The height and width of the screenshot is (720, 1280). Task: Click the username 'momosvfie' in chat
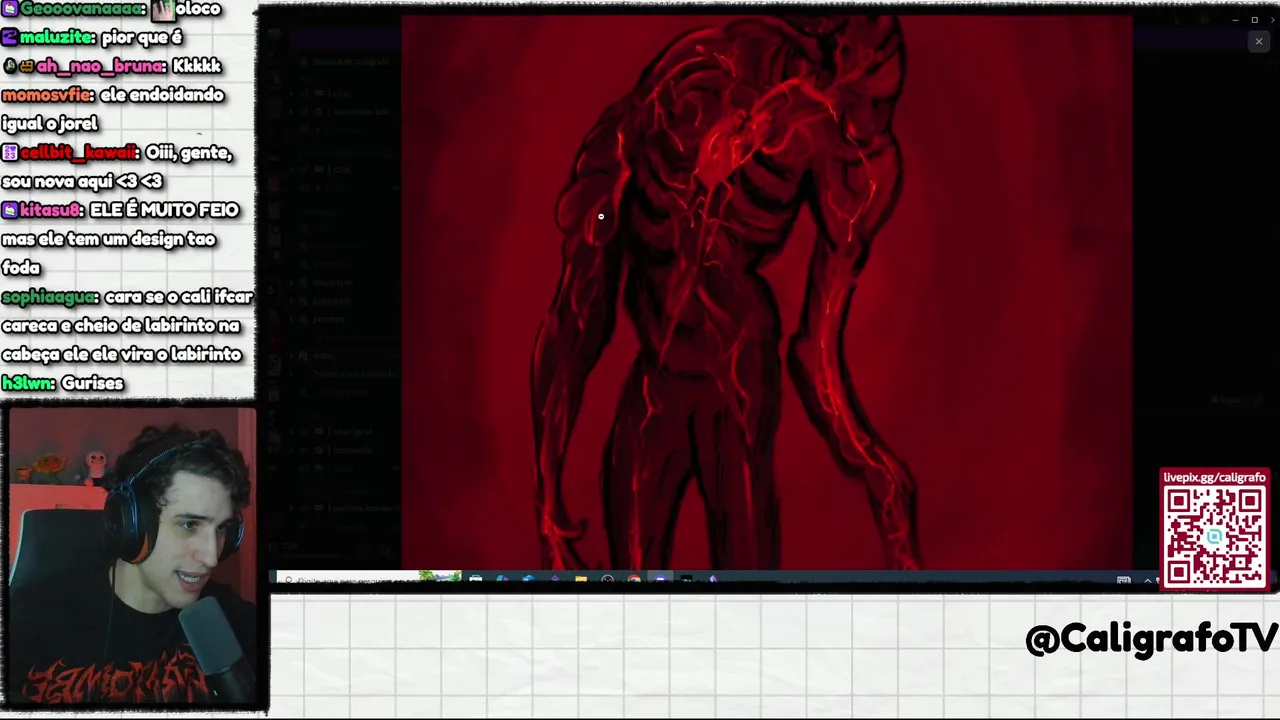click(48, 95)
